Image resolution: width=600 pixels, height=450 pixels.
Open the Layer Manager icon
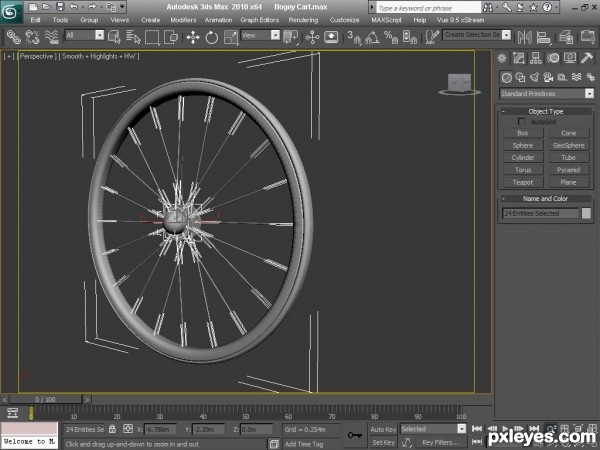565,37
